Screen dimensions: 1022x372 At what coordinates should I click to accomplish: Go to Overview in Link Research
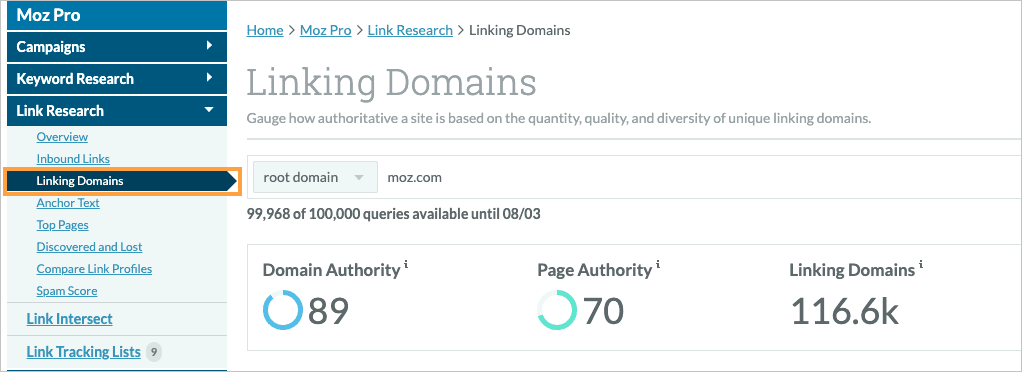62,137
